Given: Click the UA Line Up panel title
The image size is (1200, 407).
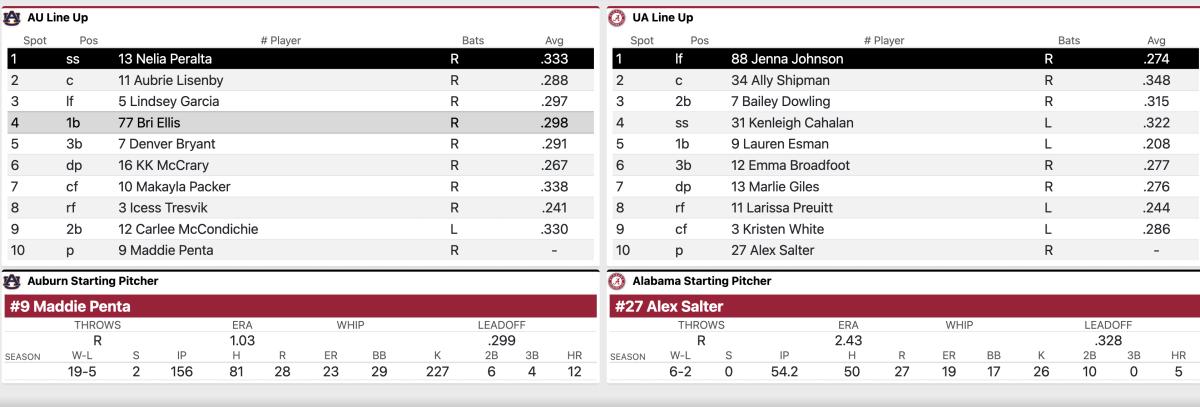Looking at the screenshot, I should click(663, 17).
